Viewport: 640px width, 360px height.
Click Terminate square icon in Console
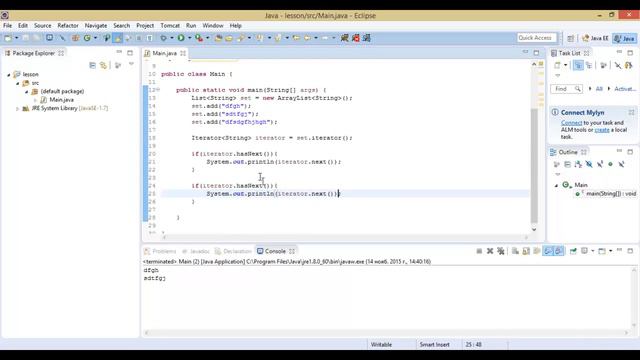(479, 251)
